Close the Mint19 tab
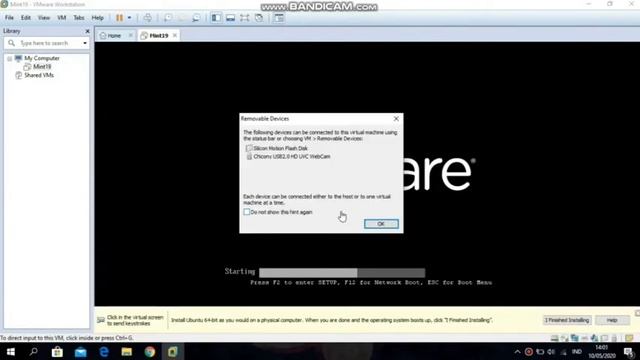 [175, 36]
